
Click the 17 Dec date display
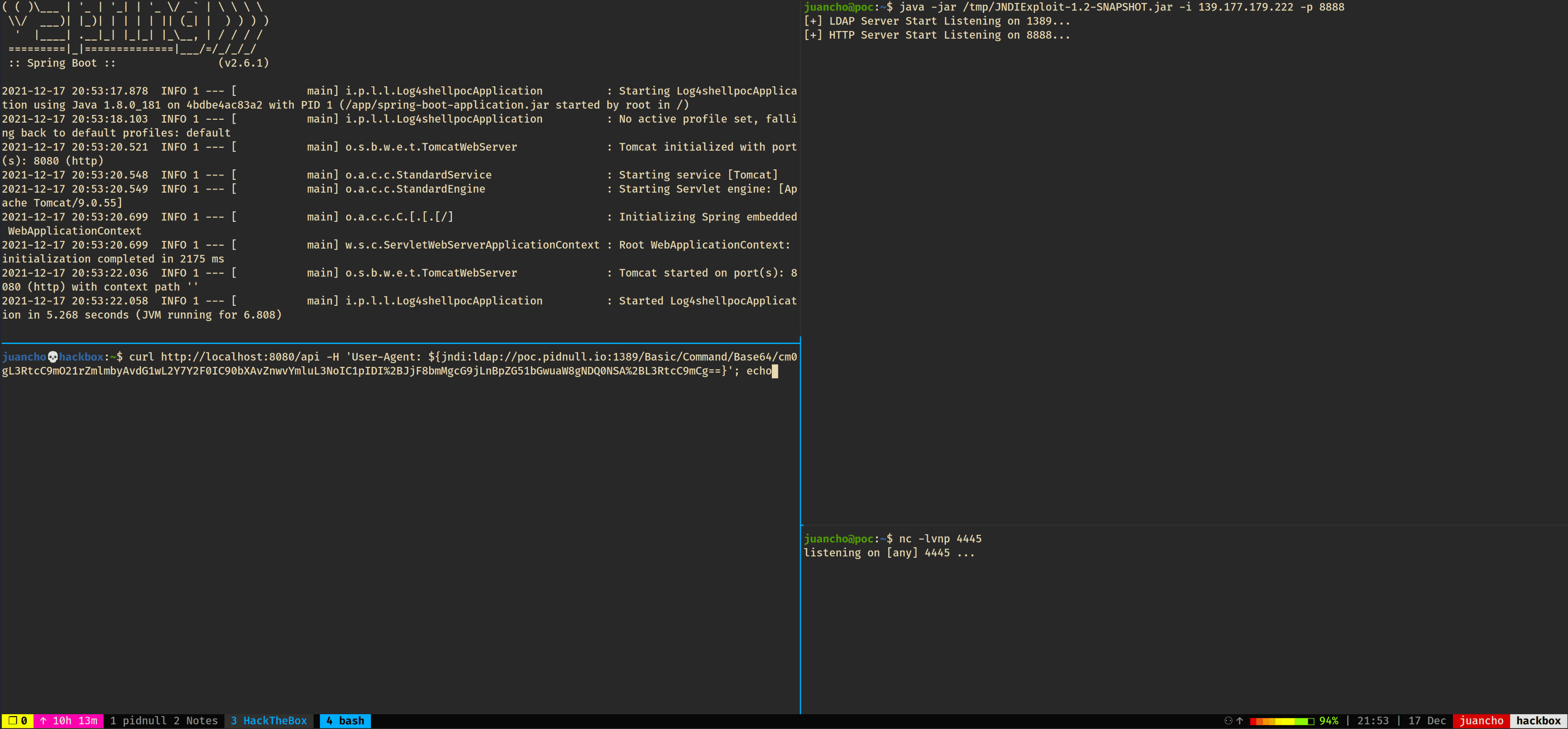[1426, 720]
